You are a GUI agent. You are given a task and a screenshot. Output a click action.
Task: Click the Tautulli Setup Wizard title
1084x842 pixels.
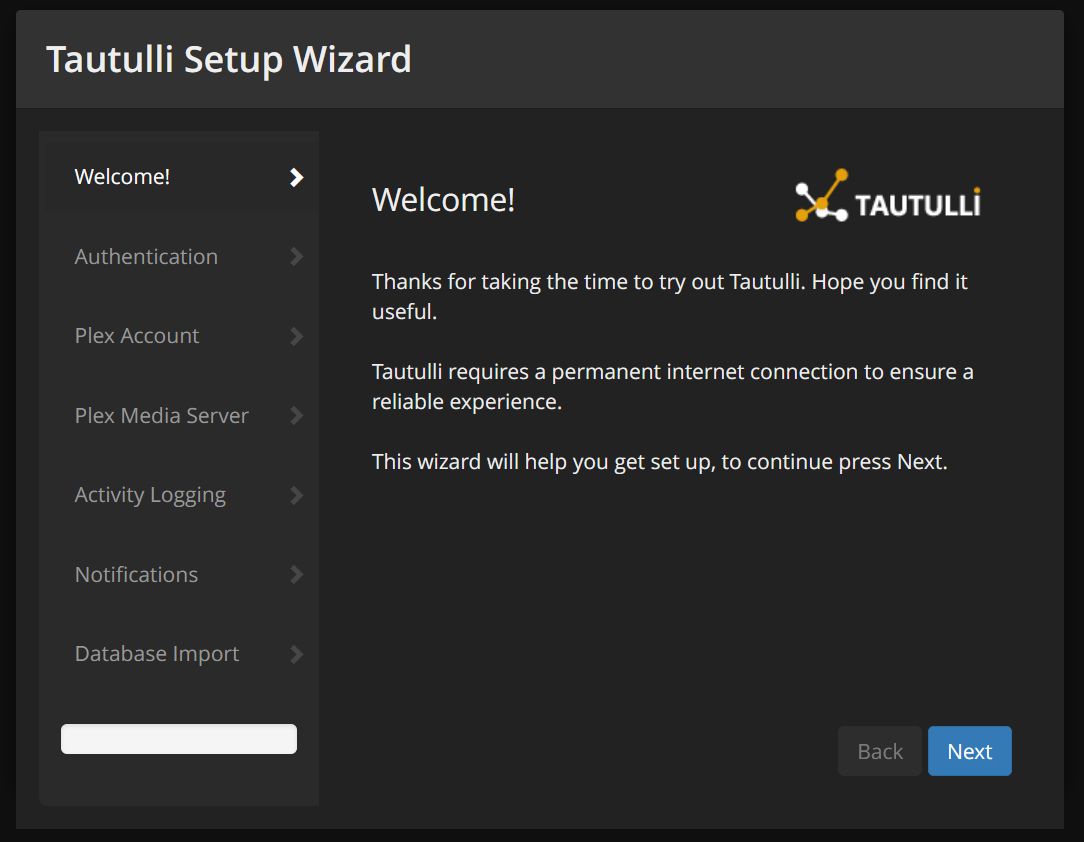pos(229,59)
